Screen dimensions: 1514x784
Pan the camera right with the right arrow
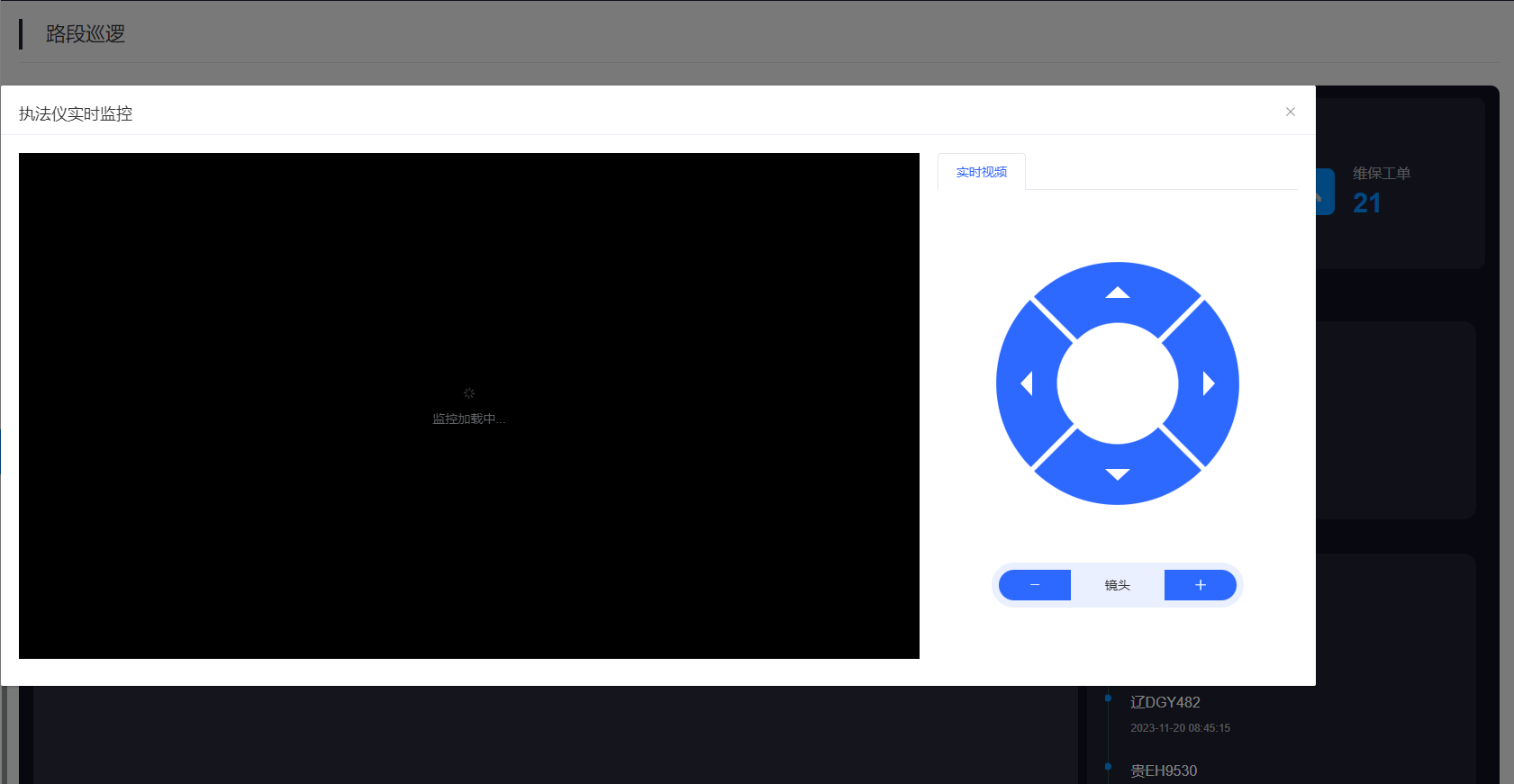coord(1209,383)
